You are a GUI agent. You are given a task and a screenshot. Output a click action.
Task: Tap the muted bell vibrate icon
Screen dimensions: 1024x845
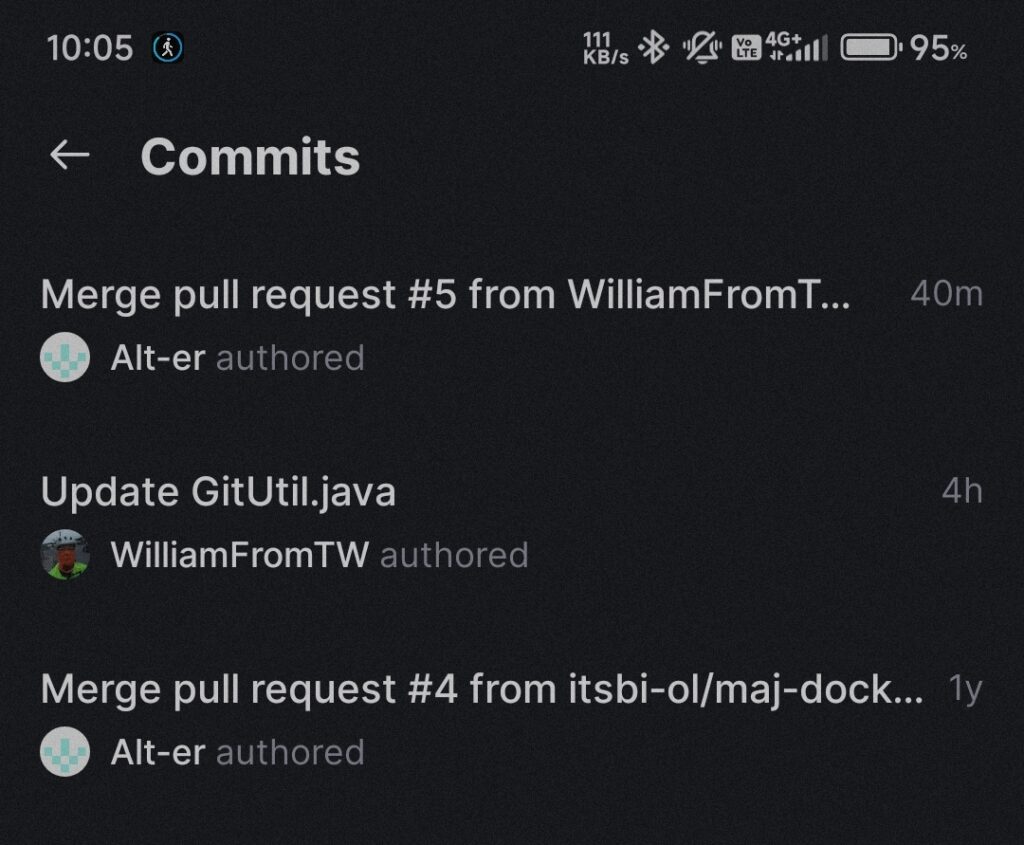[x=702, y=48]
